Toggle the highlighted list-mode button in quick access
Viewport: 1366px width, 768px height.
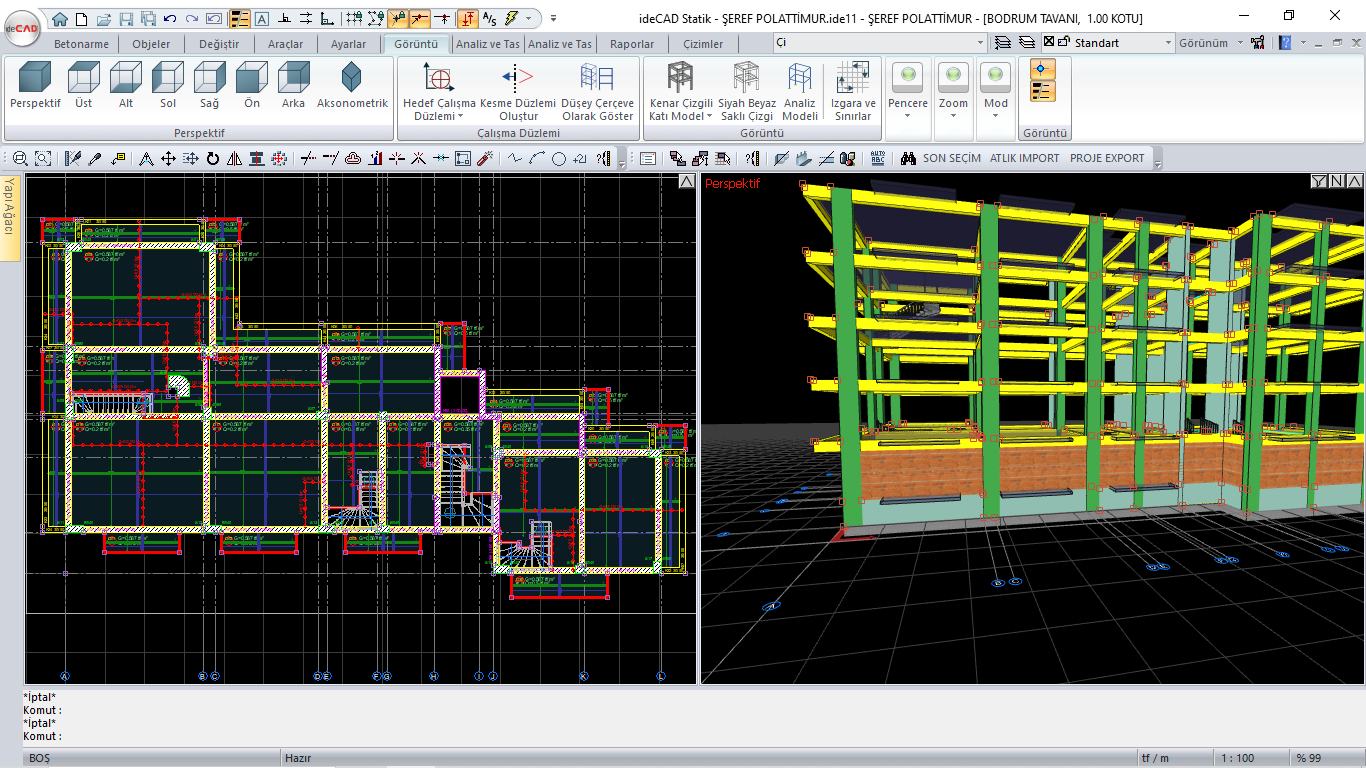coord(240,18)
